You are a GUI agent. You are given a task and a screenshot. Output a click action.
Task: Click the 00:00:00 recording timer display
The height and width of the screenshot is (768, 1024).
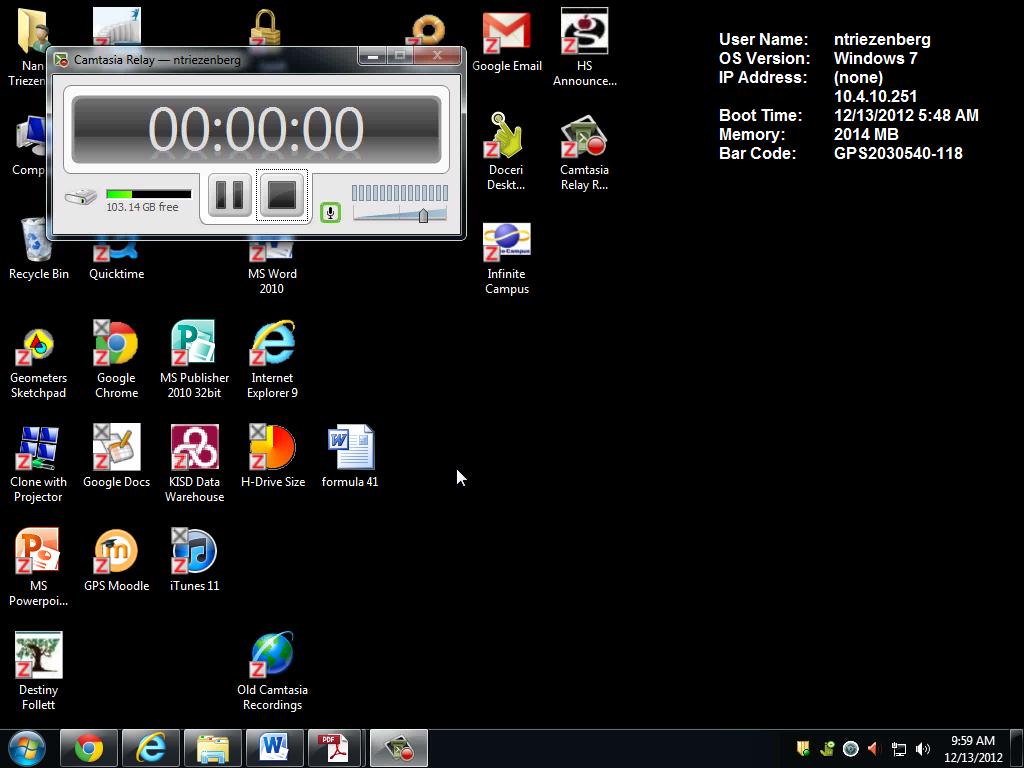[x=256, y=129]
